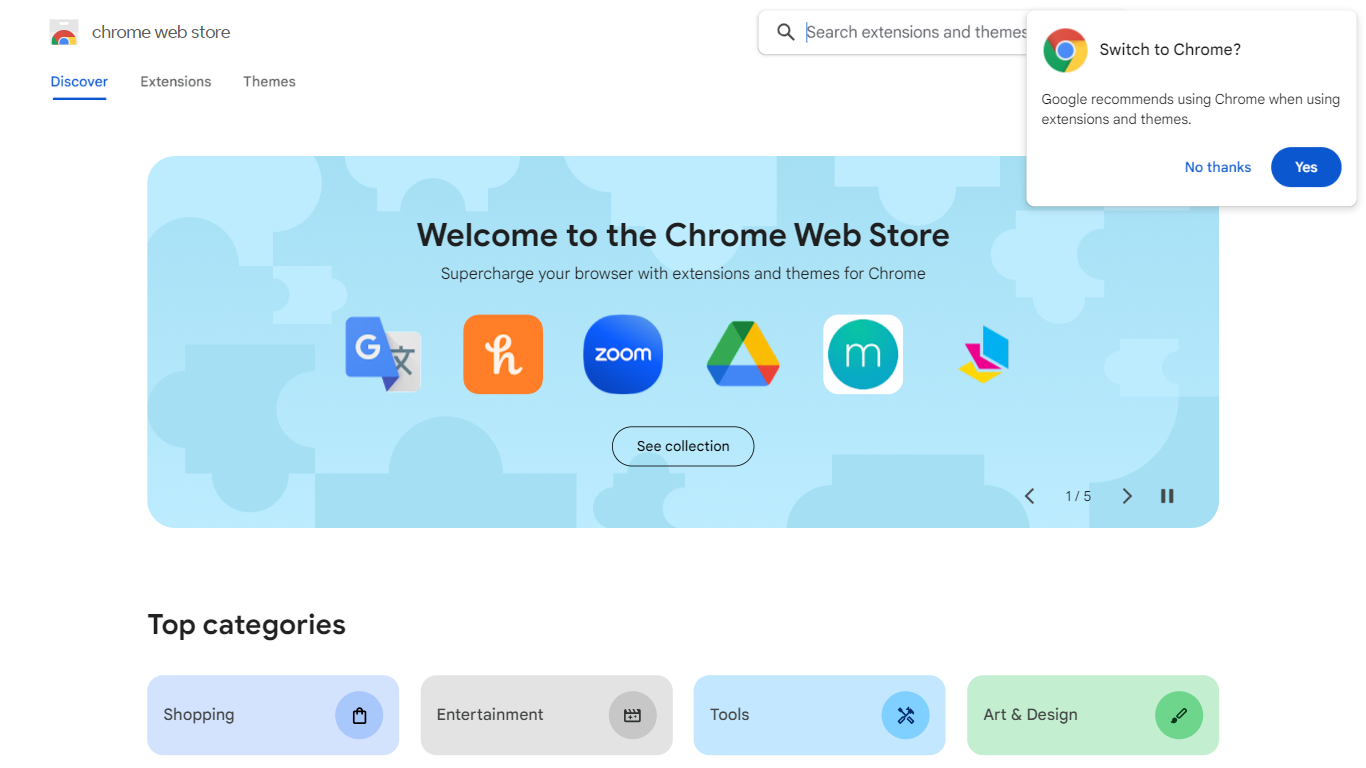Click the Tools wrench icon
The image size is (1366, 768).
906,715
